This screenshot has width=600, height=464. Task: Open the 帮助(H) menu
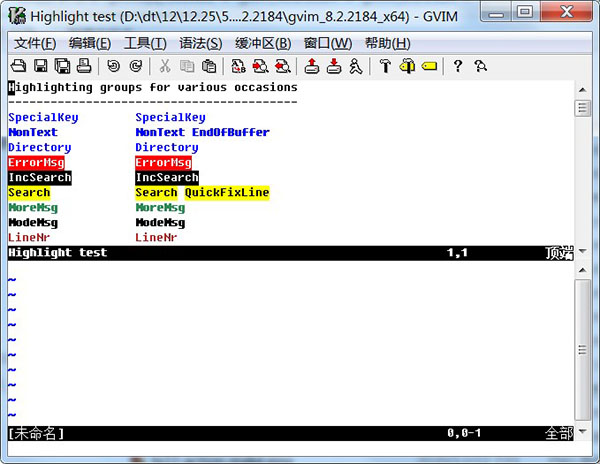388,43
